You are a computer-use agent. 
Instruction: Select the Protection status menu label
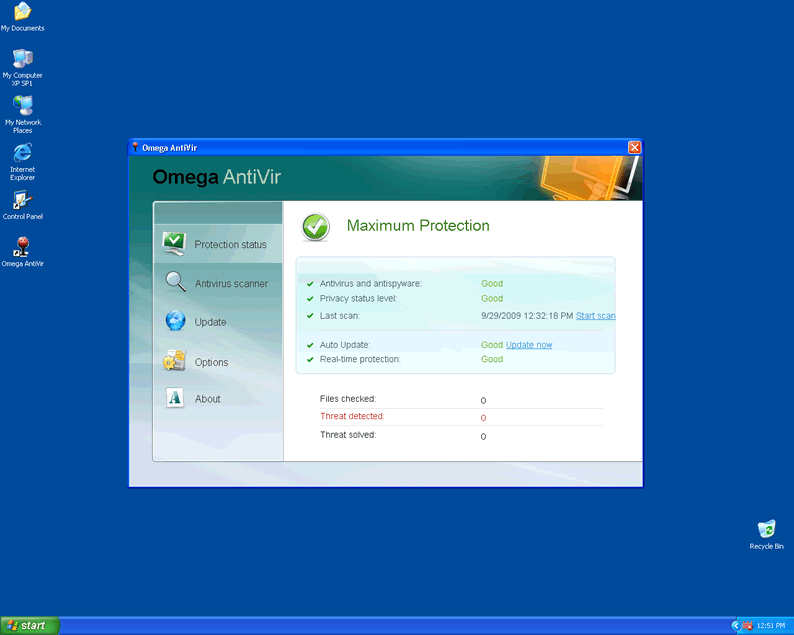point(230,245)
